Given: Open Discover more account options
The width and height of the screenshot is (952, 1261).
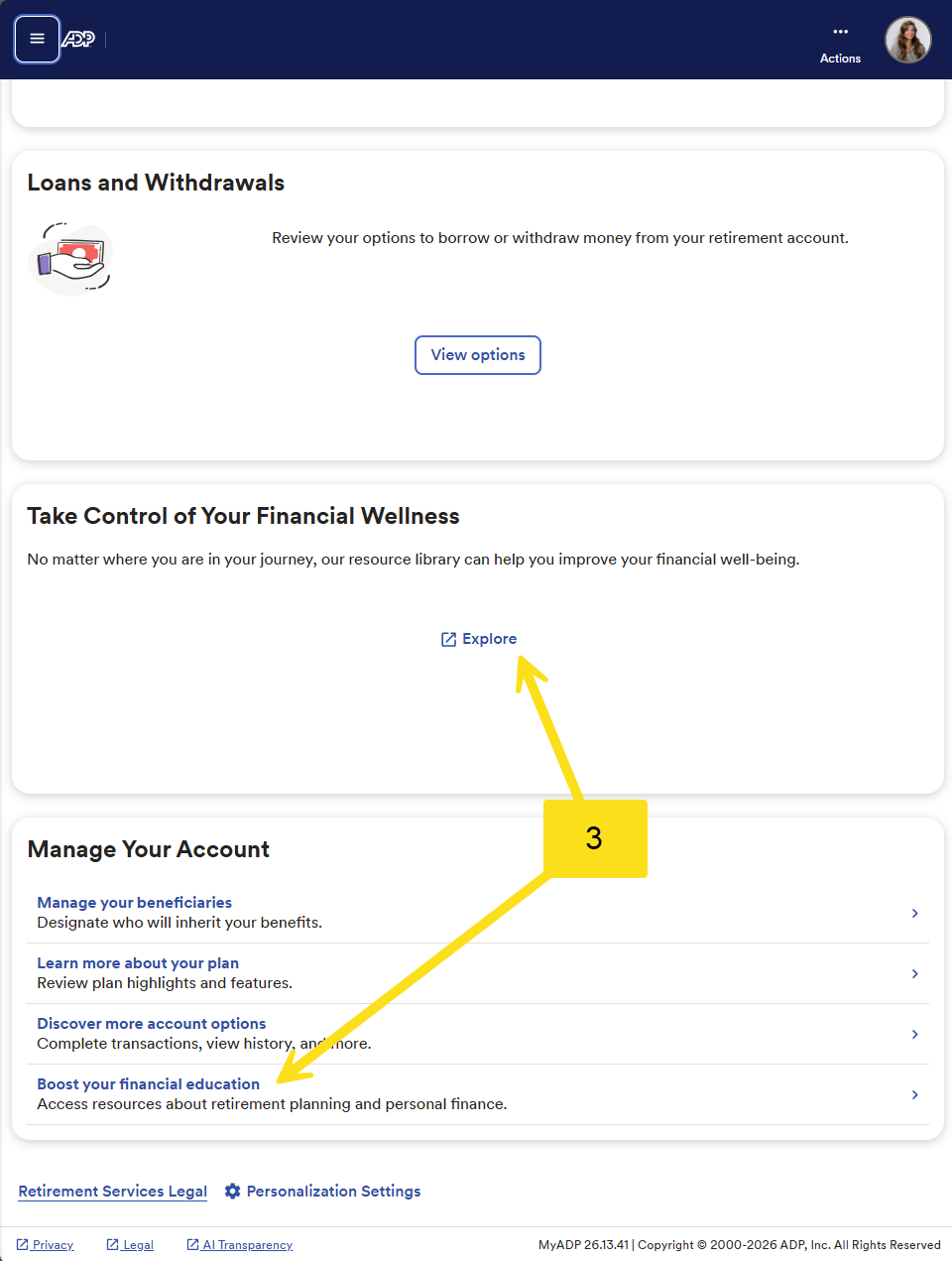Looking at the screenshot, I should click(x=152, y=1024).
